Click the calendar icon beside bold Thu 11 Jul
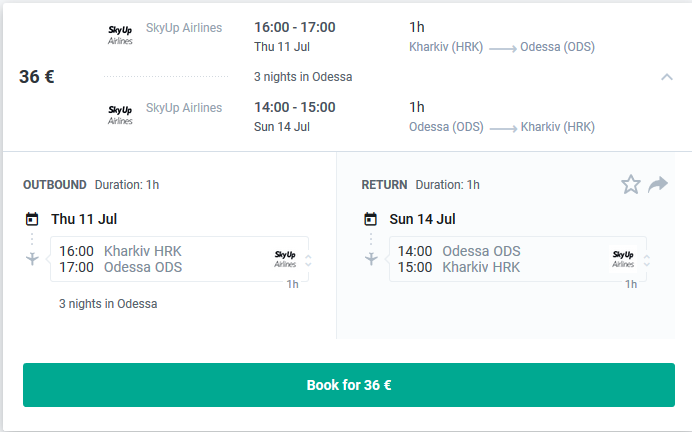The width and height of the screenshot is (692, 432). 32,219
